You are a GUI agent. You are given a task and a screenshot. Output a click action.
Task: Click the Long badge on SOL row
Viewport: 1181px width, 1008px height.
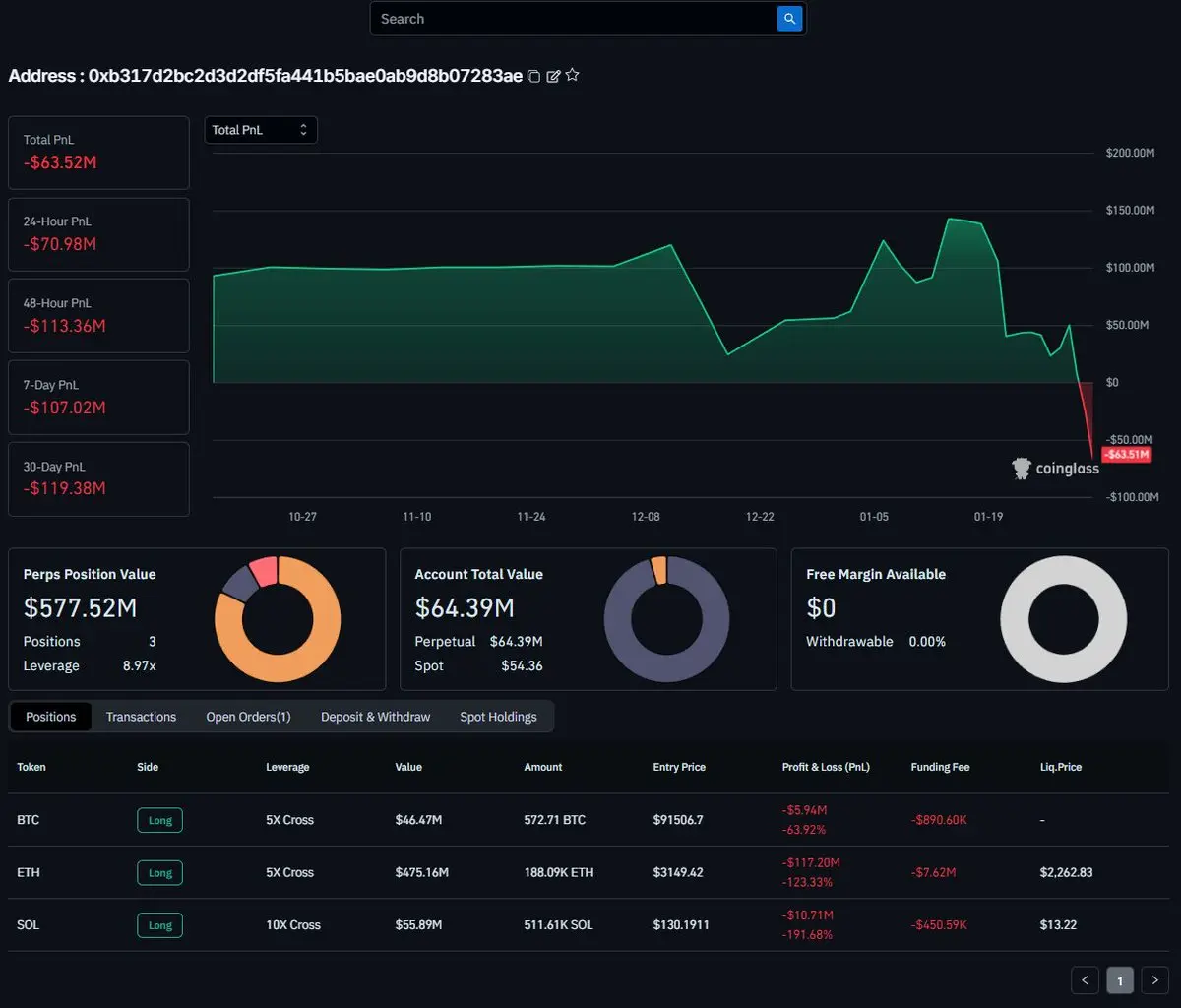pyautogui.click(x=159, y=925)
